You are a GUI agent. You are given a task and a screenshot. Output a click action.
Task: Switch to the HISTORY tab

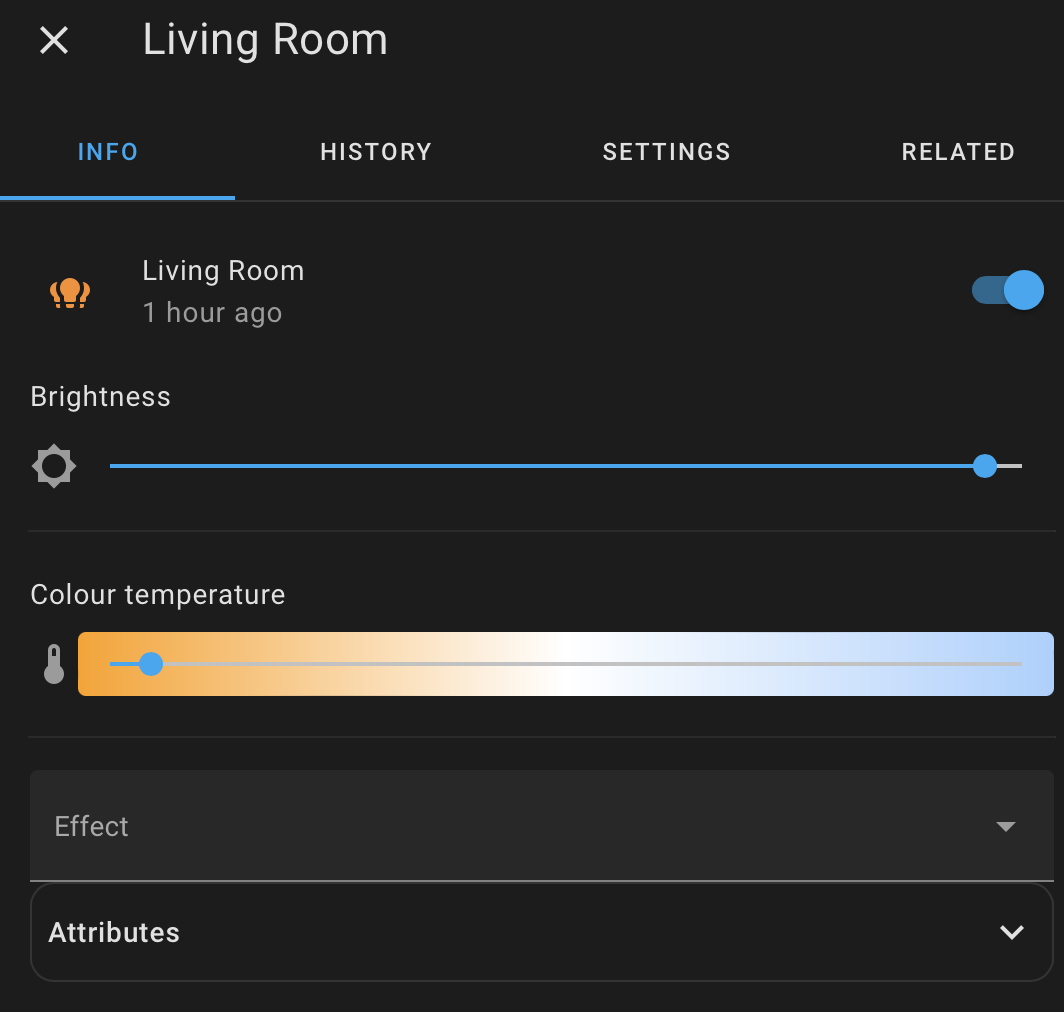tap(375, 152)
